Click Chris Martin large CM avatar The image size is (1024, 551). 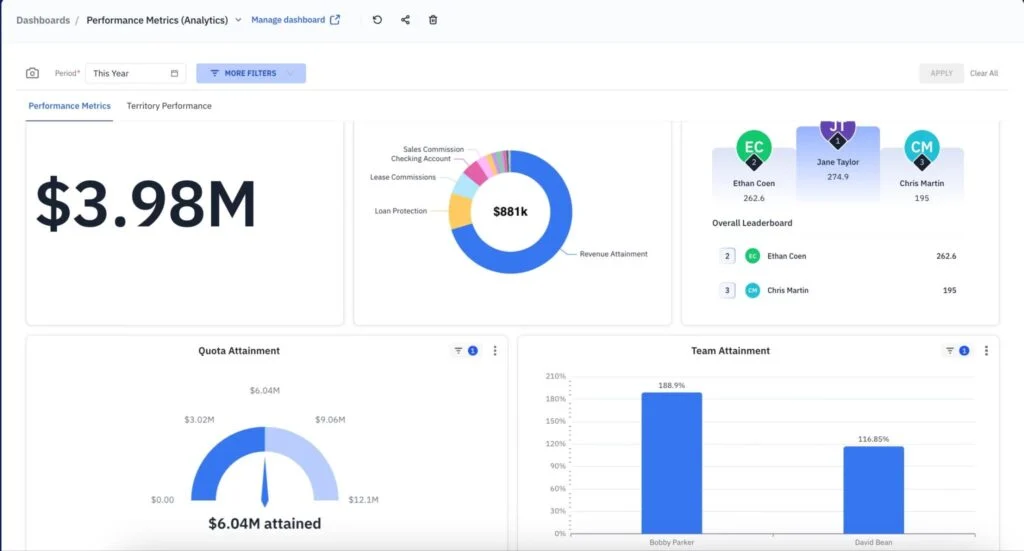921,148
